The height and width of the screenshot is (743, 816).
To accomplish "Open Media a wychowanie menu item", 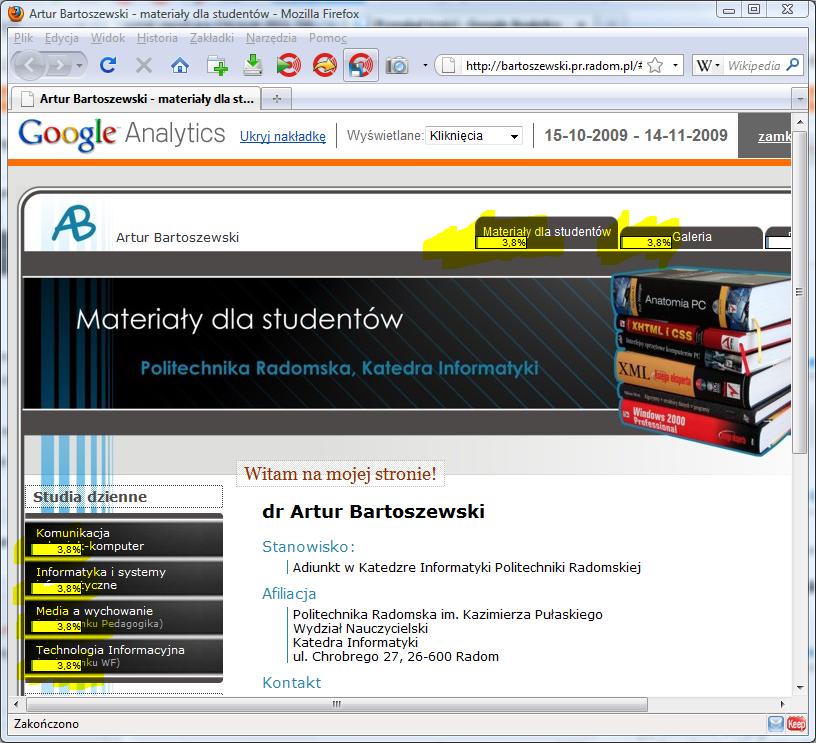I will (124, 618).
